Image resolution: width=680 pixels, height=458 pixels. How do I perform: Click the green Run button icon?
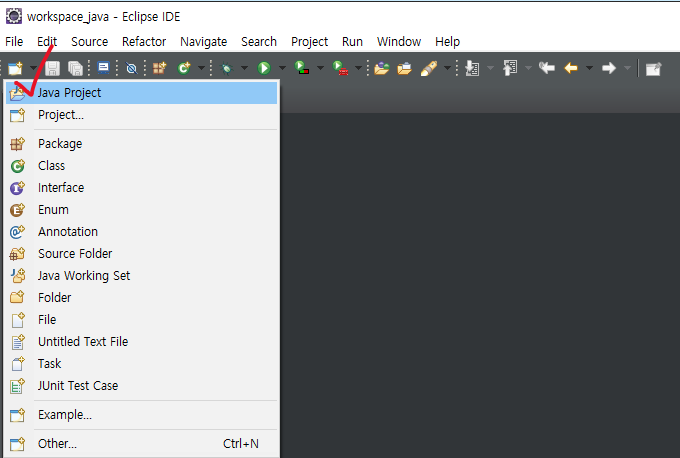point(264,68)
